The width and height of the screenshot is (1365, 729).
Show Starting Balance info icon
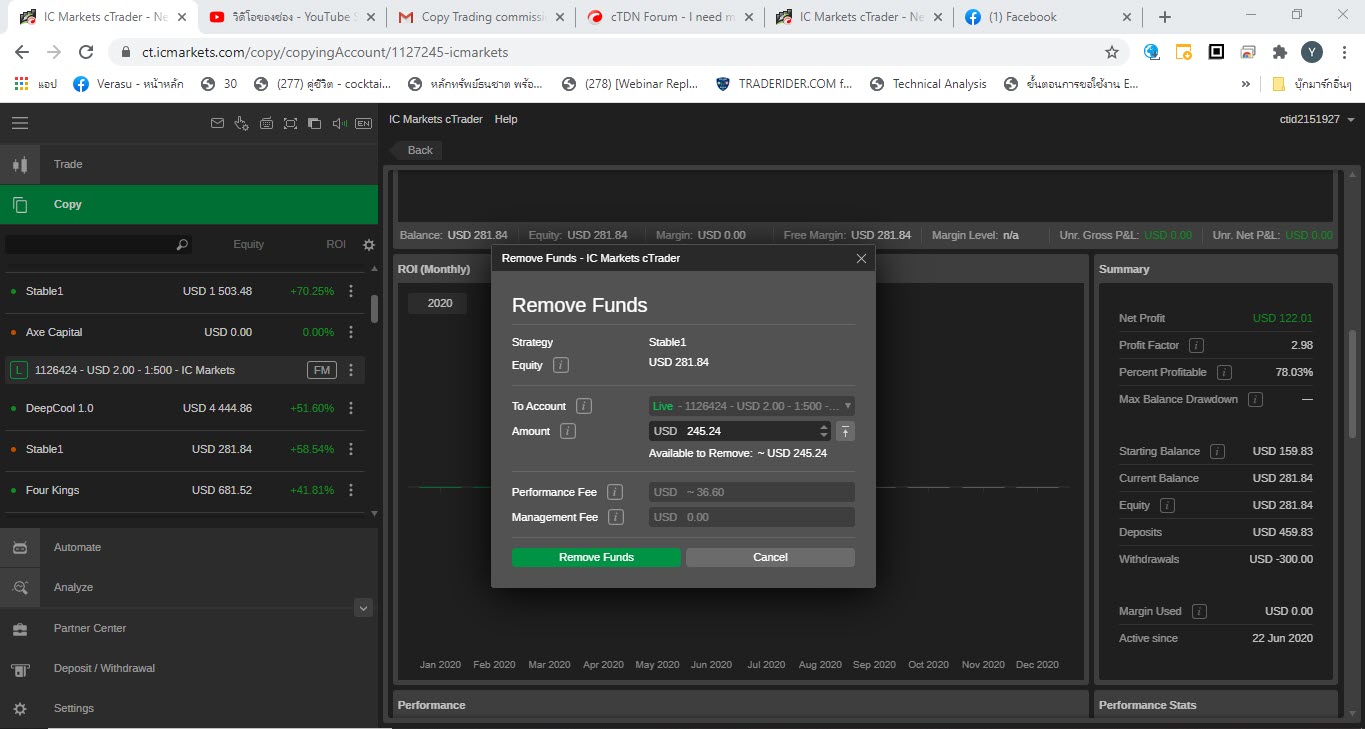coord(1217,451)
